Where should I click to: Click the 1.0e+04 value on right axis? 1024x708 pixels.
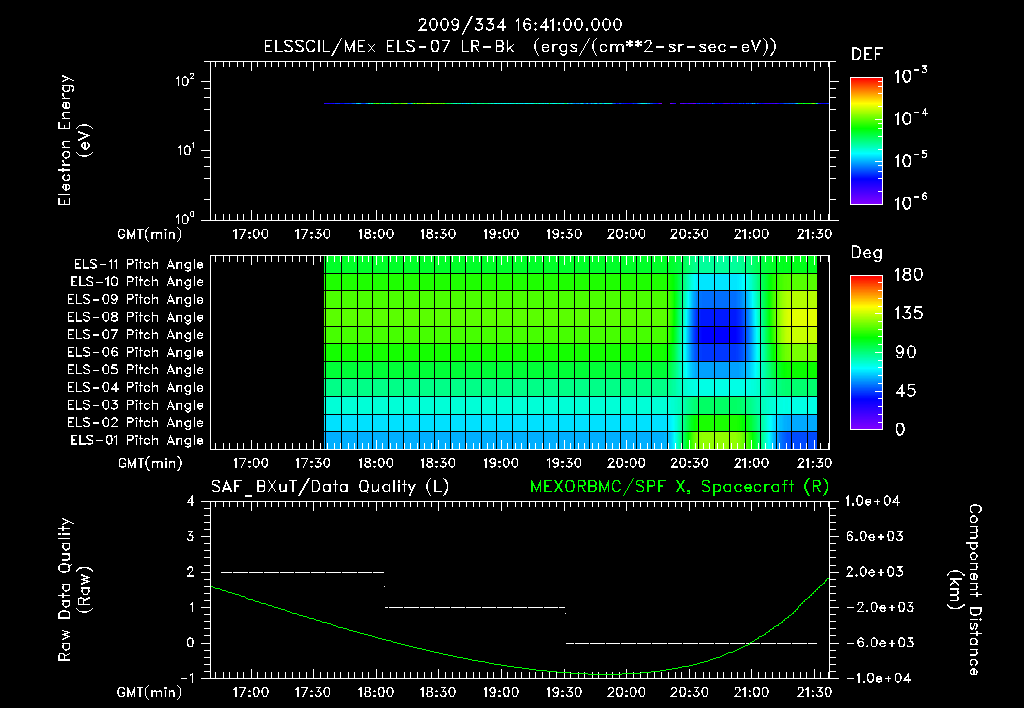click(x=872, y=501)
